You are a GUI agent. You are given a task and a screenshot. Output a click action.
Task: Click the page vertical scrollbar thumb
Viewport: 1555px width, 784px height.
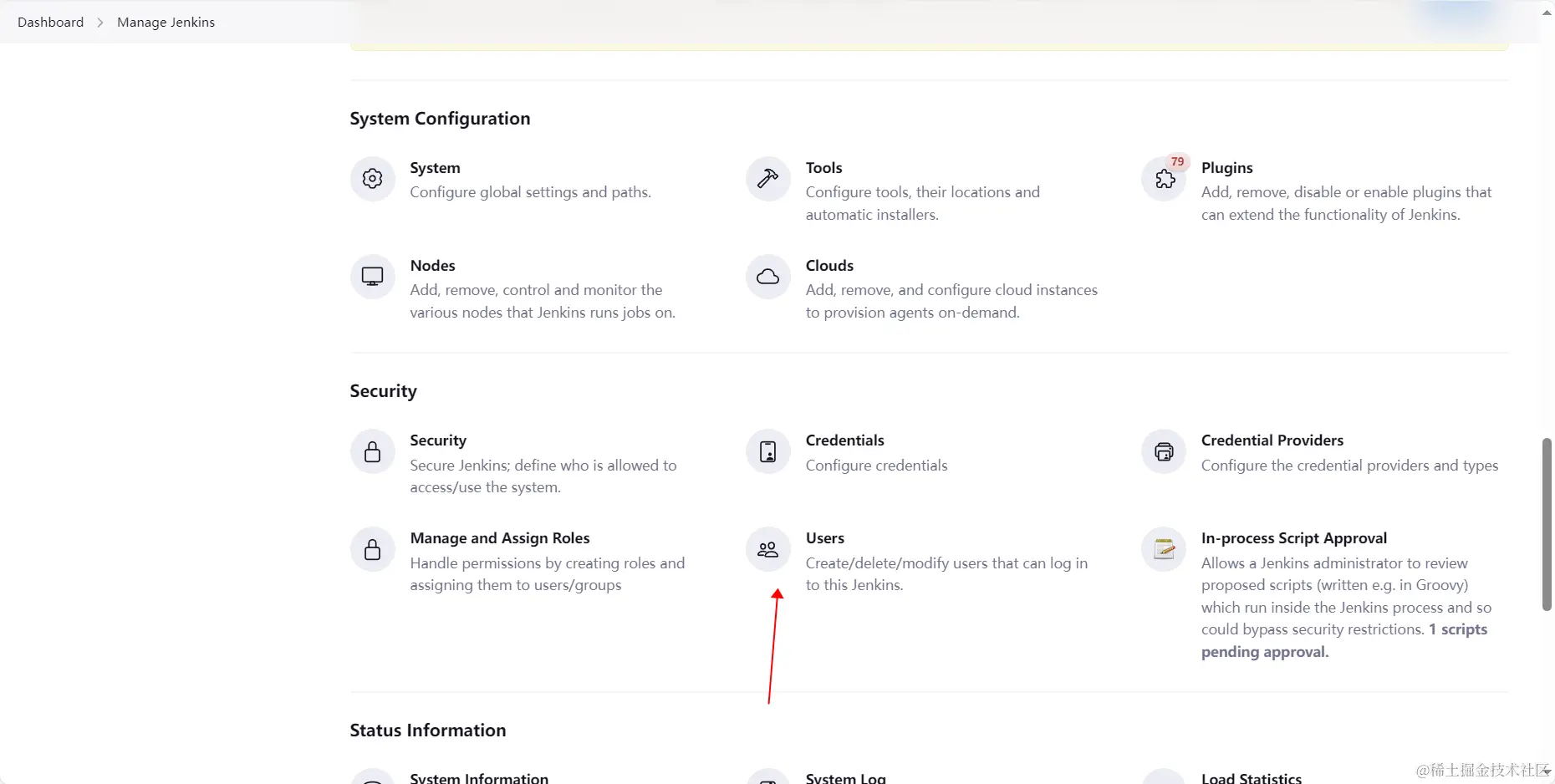(x=1546, y=524)
